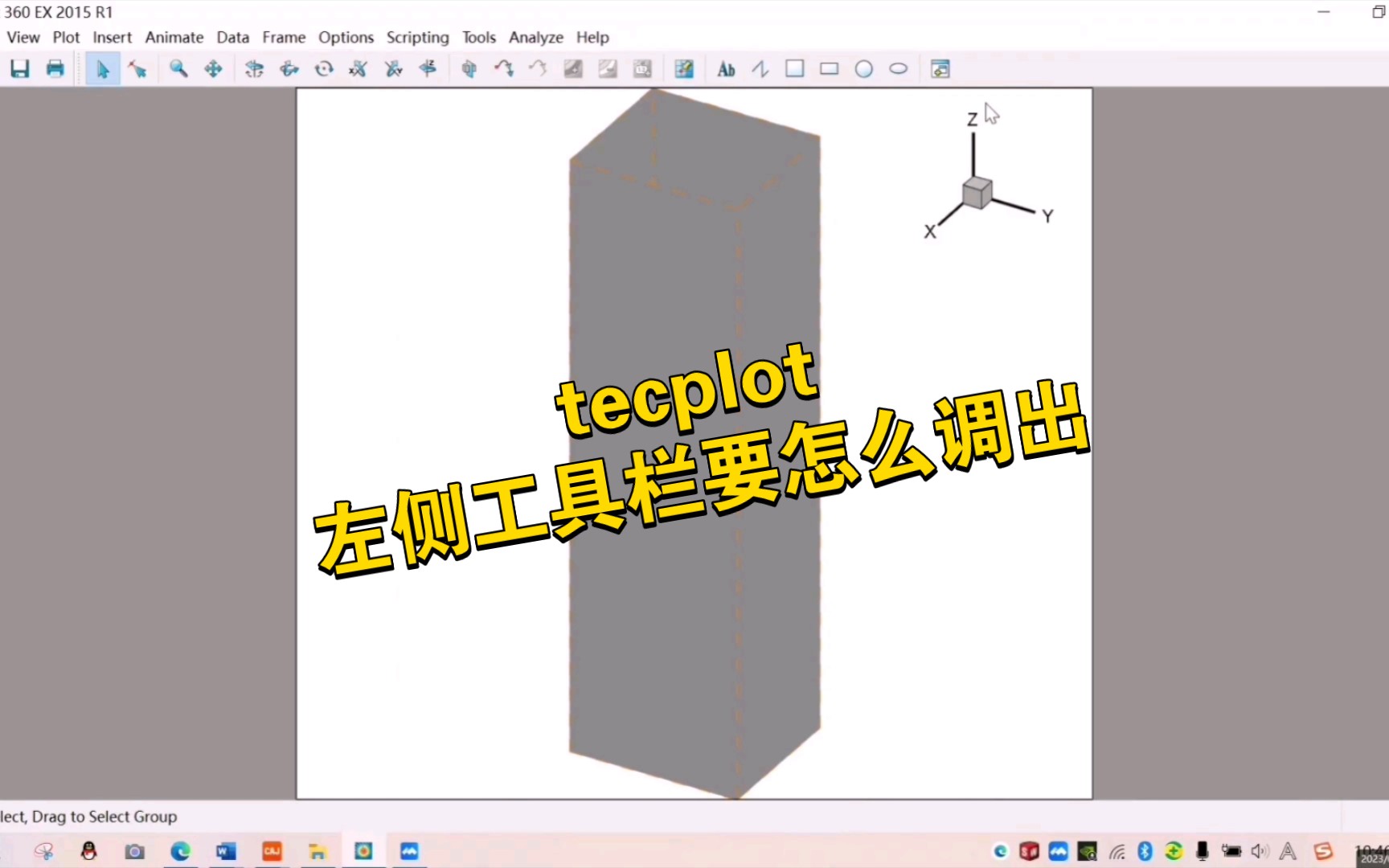
Task: Select the rectangle drawing tool
Action: point(830,69)
